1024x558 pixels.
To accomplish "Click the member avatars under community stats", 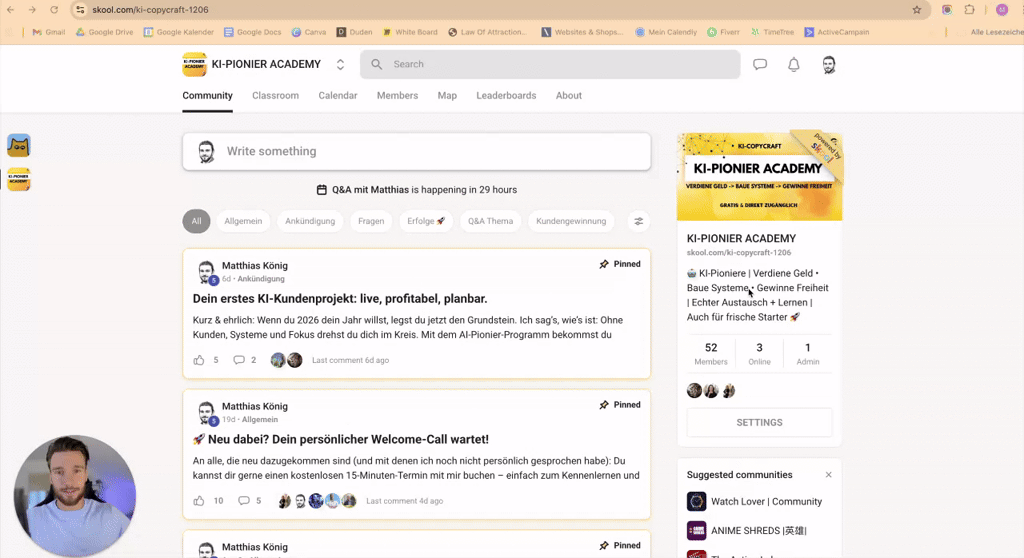I will [x=711, y=391].
